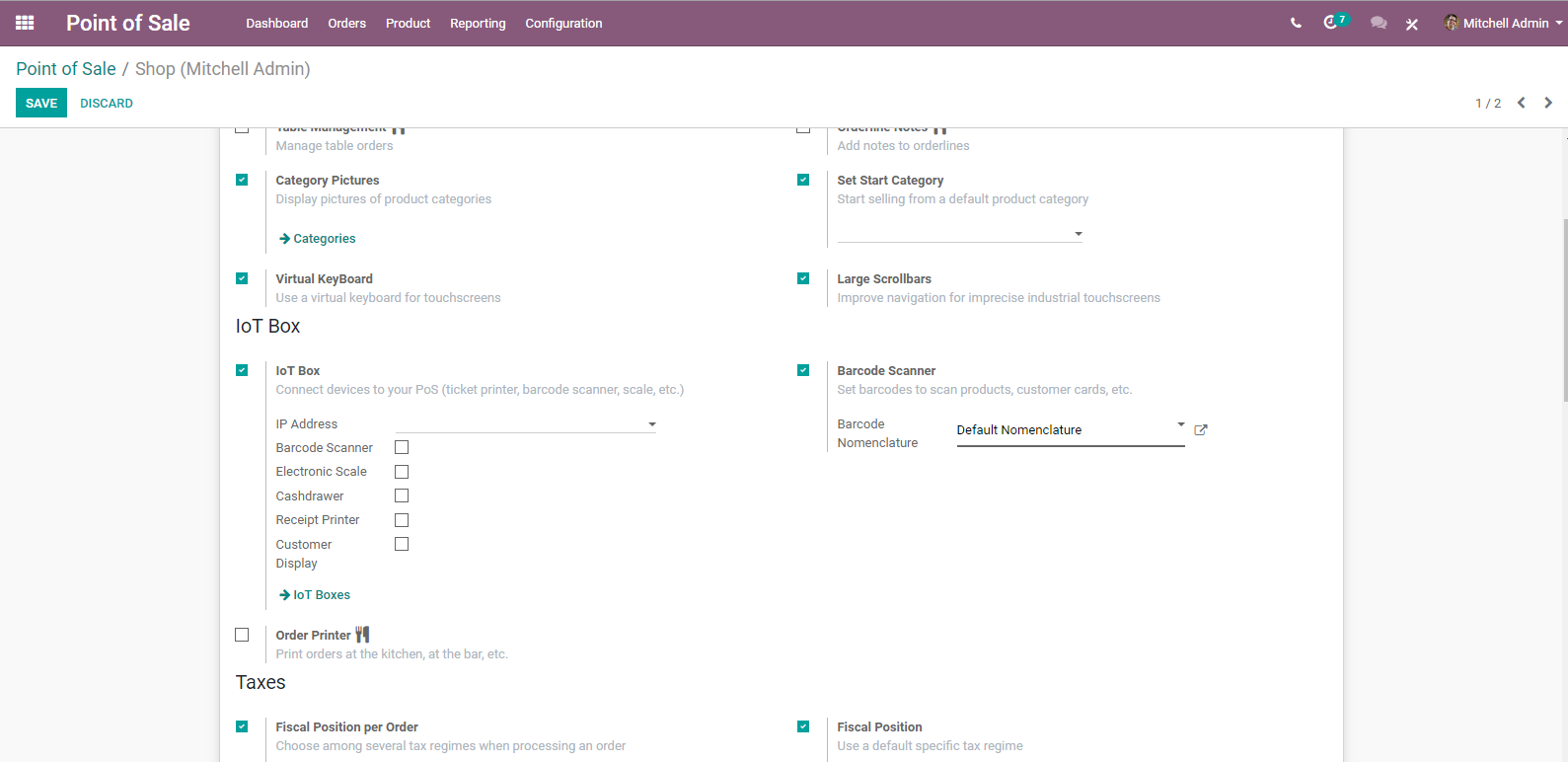Click the Manage table orders description
1568x762 pixels.
pyautogui.click(x=335, y=145)
